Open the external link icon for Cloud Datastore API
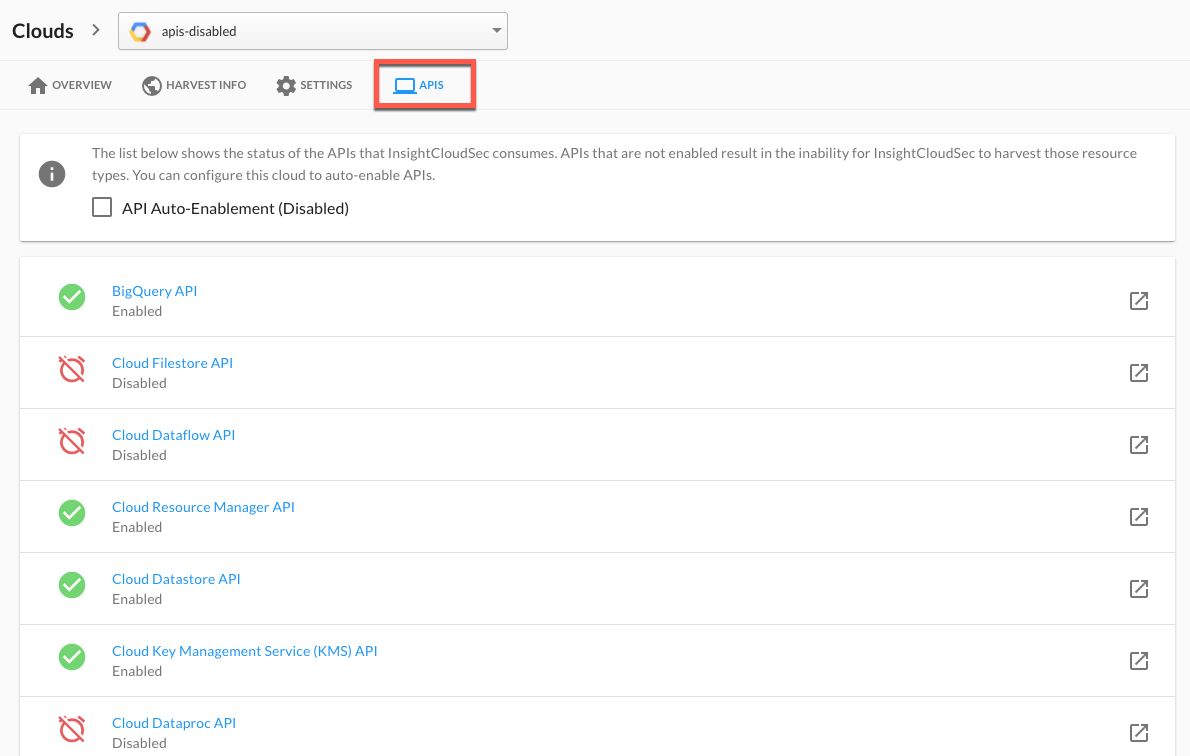Screen dimensions: 1190x756 click(x=1138, y=589)
